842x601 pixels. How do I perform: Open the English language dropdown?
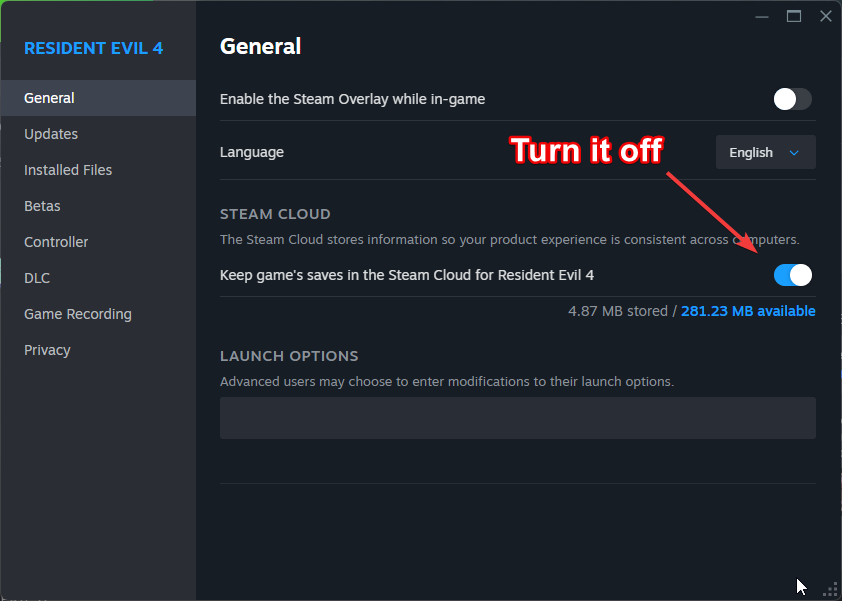coord(765,153)
